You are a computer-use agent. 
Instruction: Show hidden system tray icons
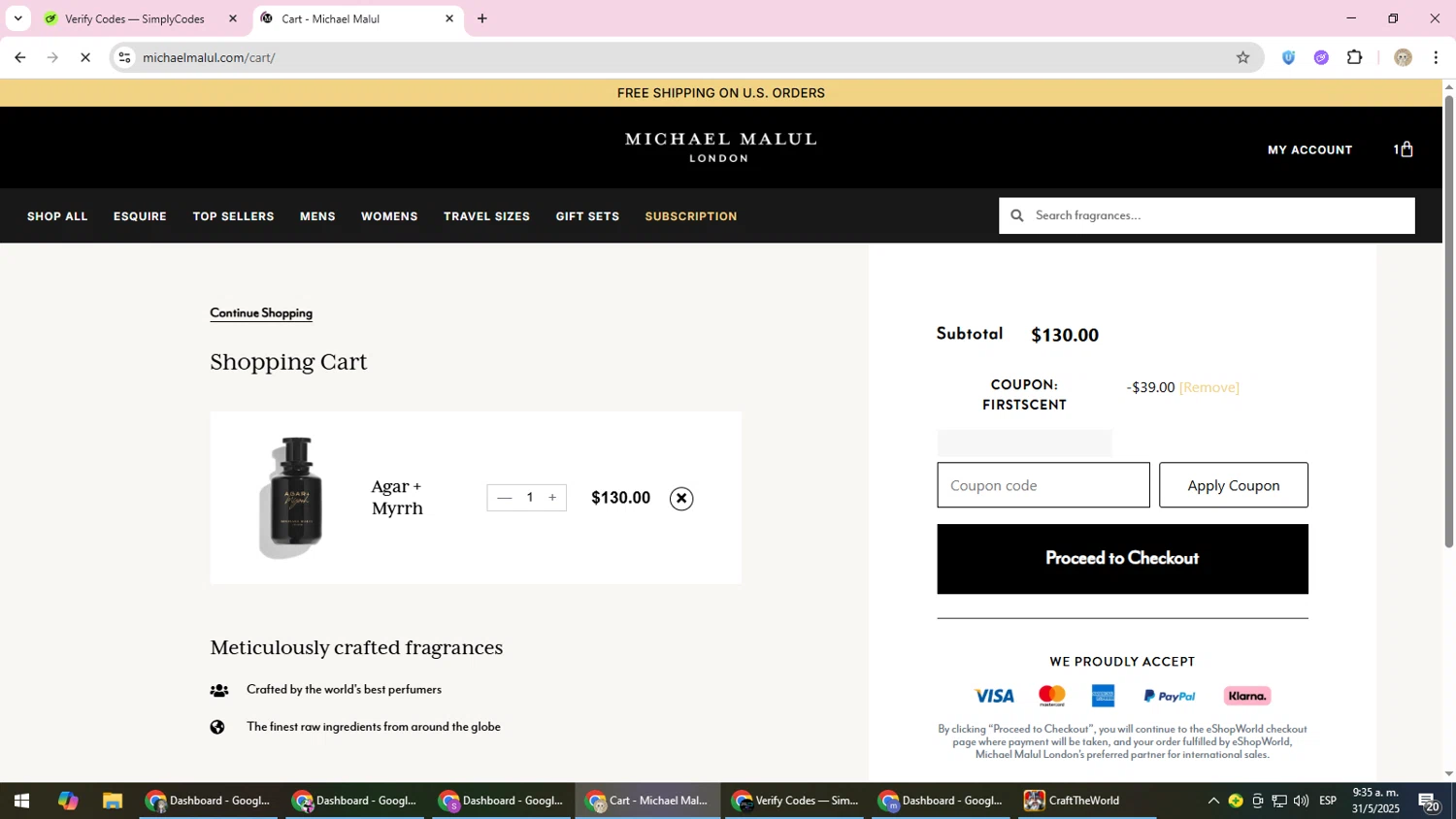click(x=1213, y=801)
